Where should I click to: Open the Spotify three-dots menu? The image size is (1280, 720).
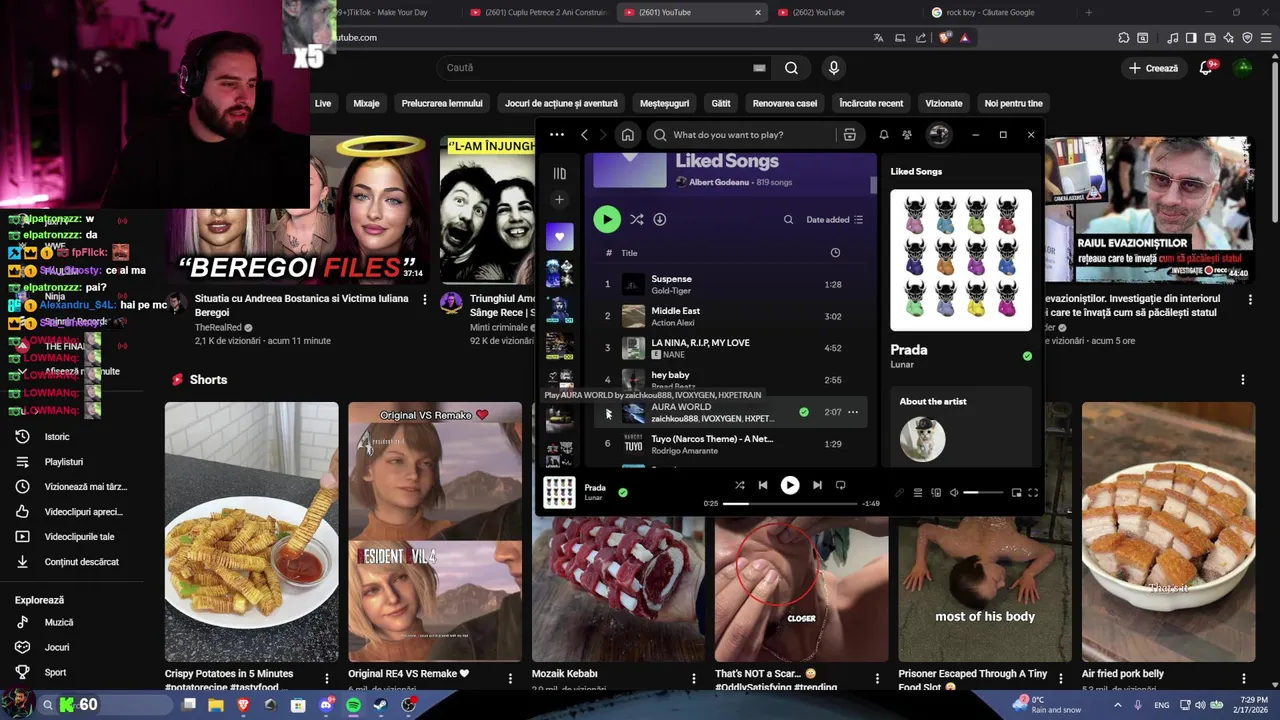pyautogui.click(x=556, y=135)
